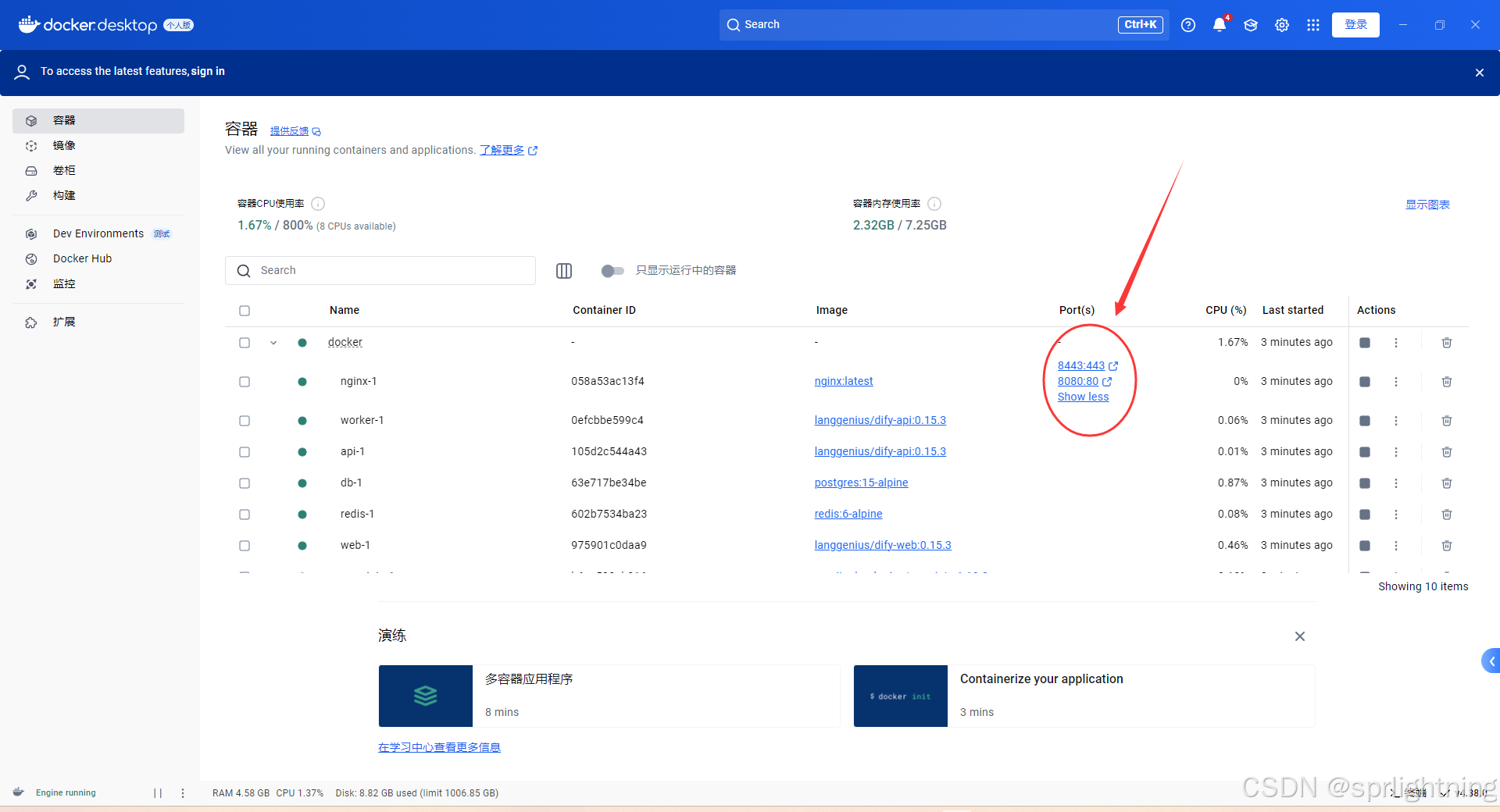1500x812 pixels.
Task: Check the box for worker-1 container
Action: click(245, 421)
